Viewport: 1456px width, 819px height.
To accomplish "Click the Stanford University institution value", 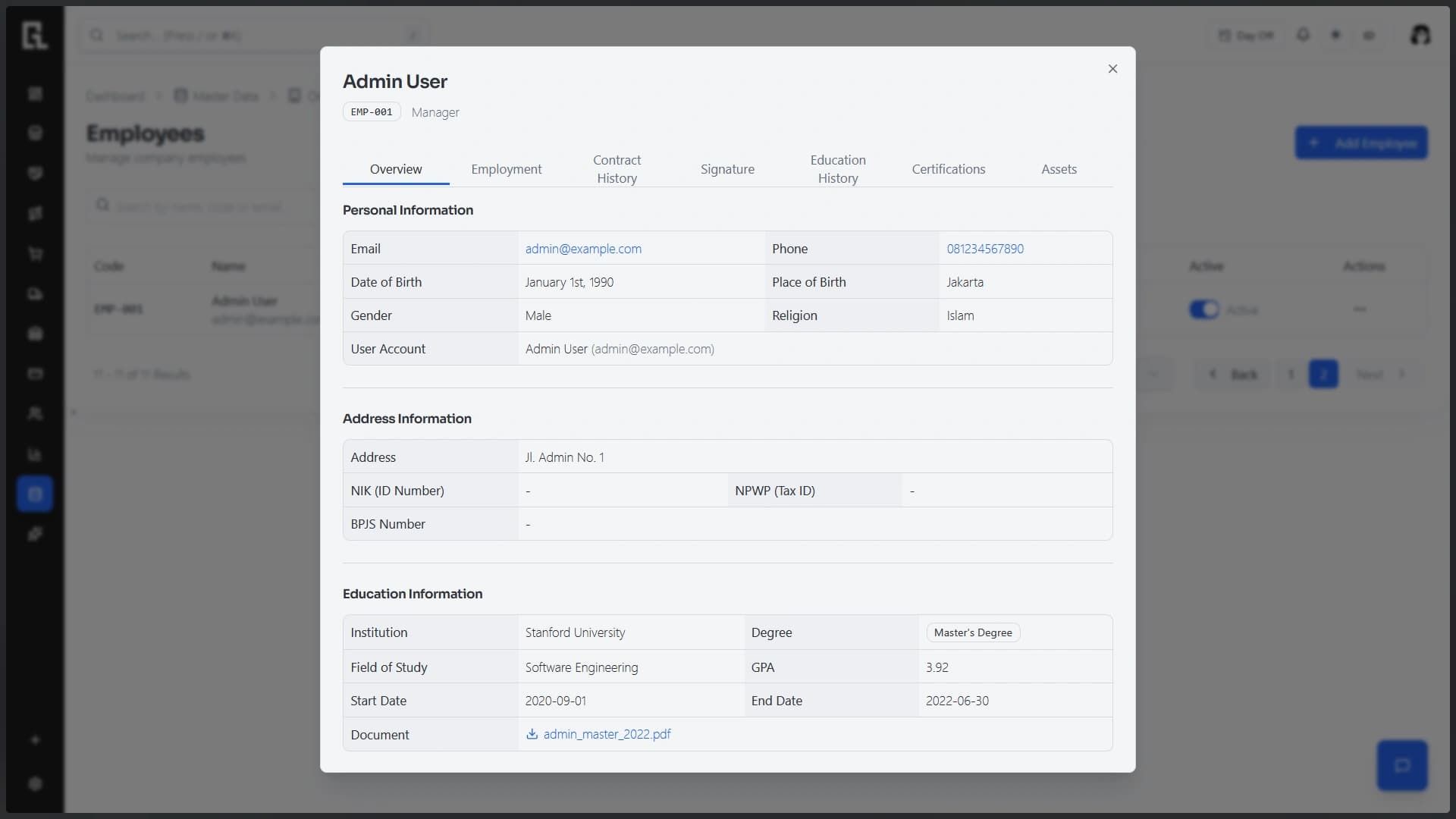I will (575, 632).
